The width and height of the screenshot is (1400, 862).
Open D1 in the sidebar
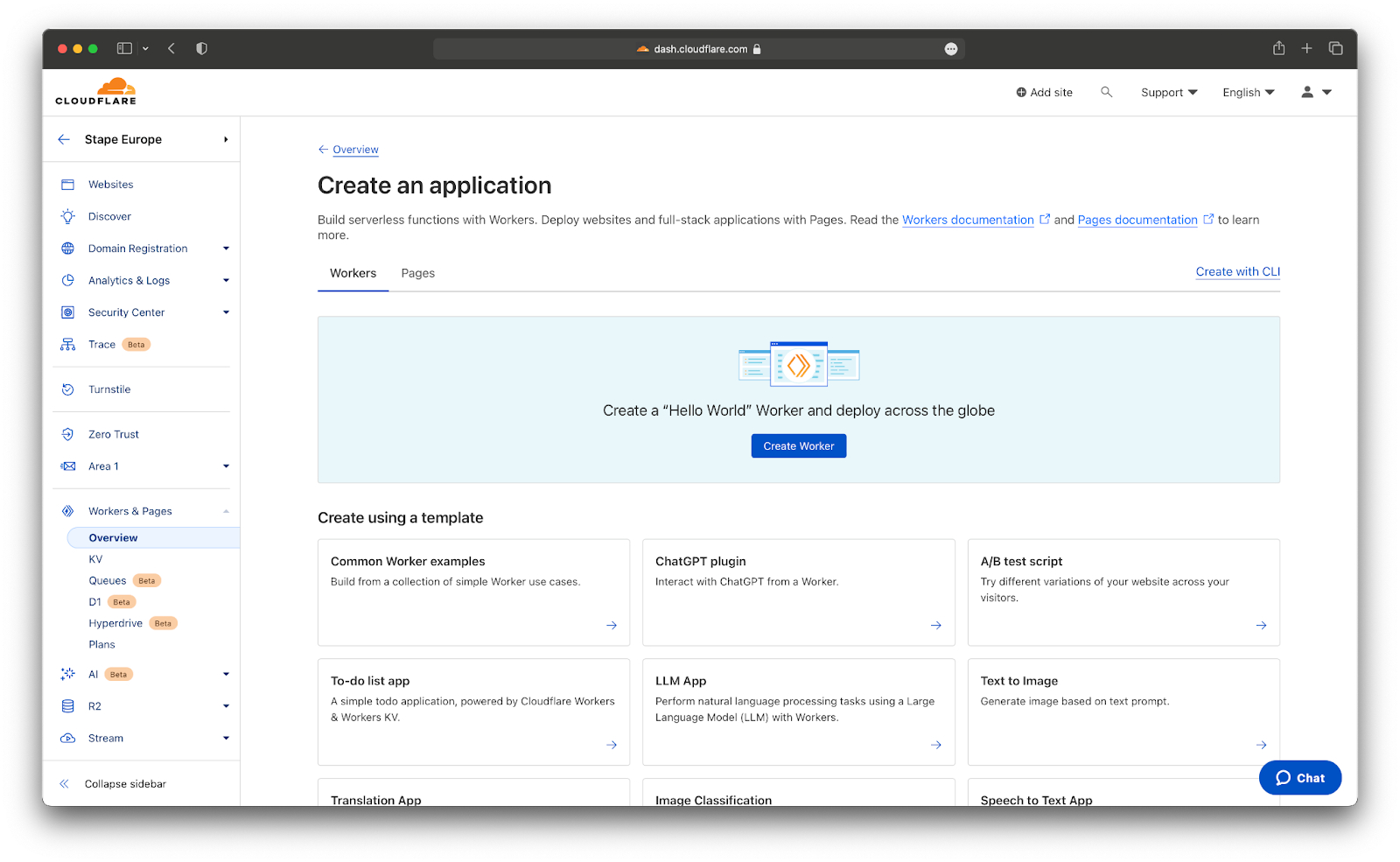coord(112,602)
